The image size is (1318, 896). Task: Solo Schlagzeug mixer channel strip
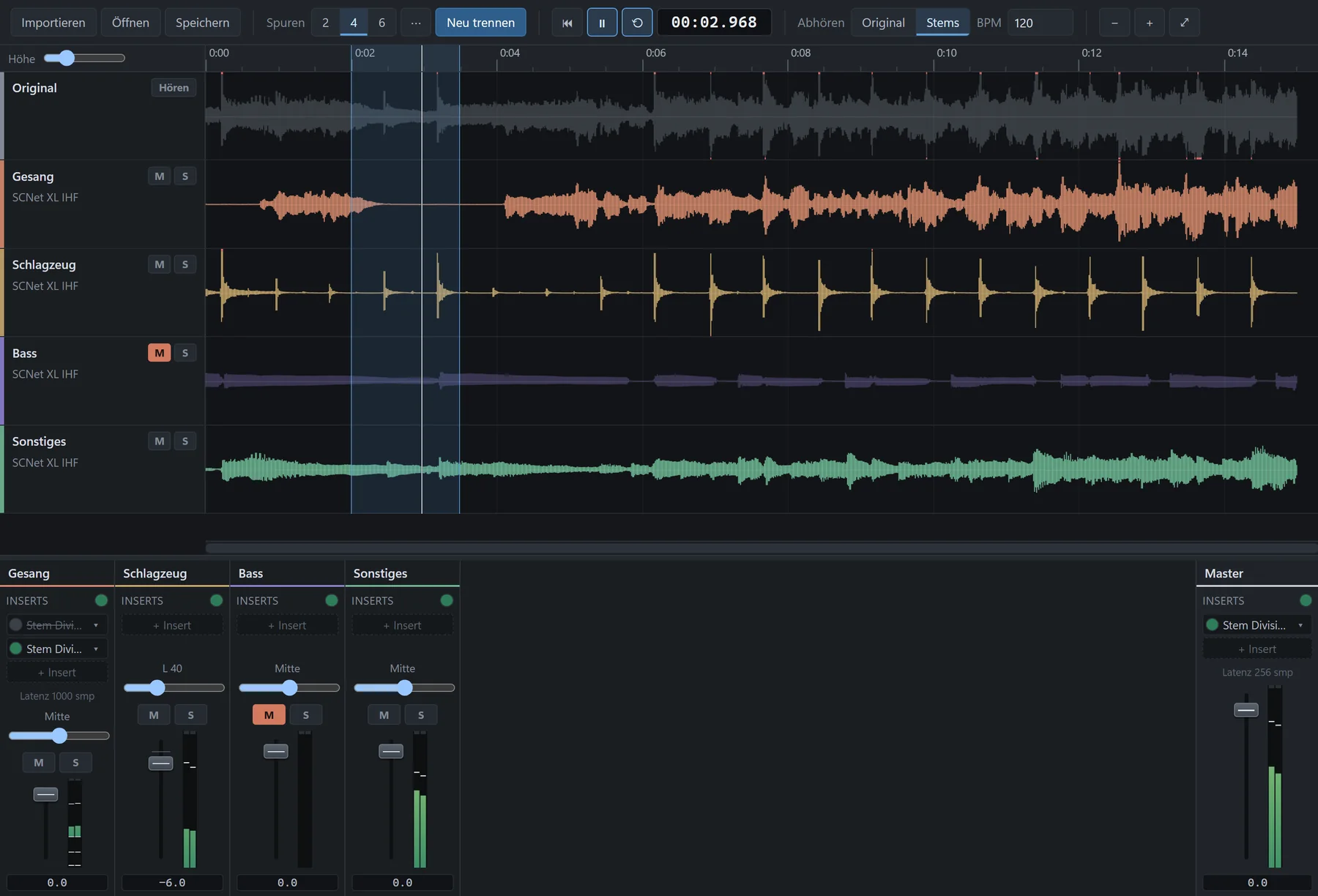tap(190, 715)
